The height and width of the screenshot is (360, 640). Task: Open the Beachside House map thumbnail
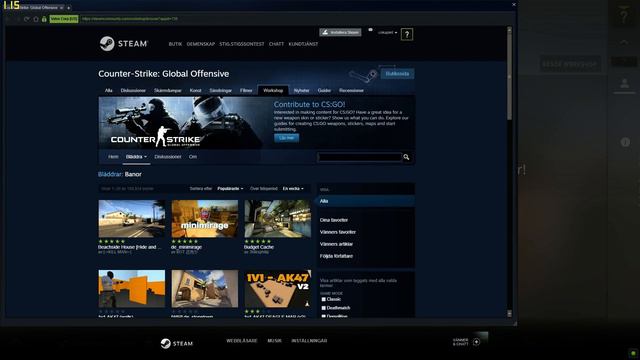[x=131, y=219]
